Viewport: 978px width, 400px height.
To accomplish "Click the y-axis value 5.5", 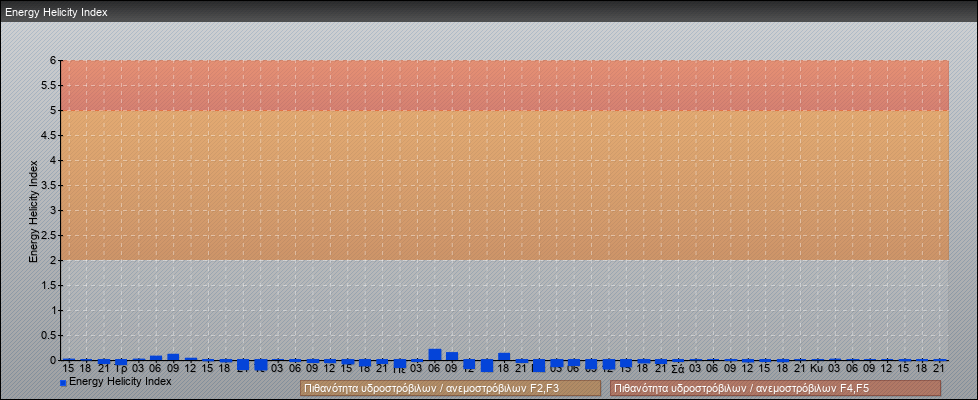I will (49, 85).
